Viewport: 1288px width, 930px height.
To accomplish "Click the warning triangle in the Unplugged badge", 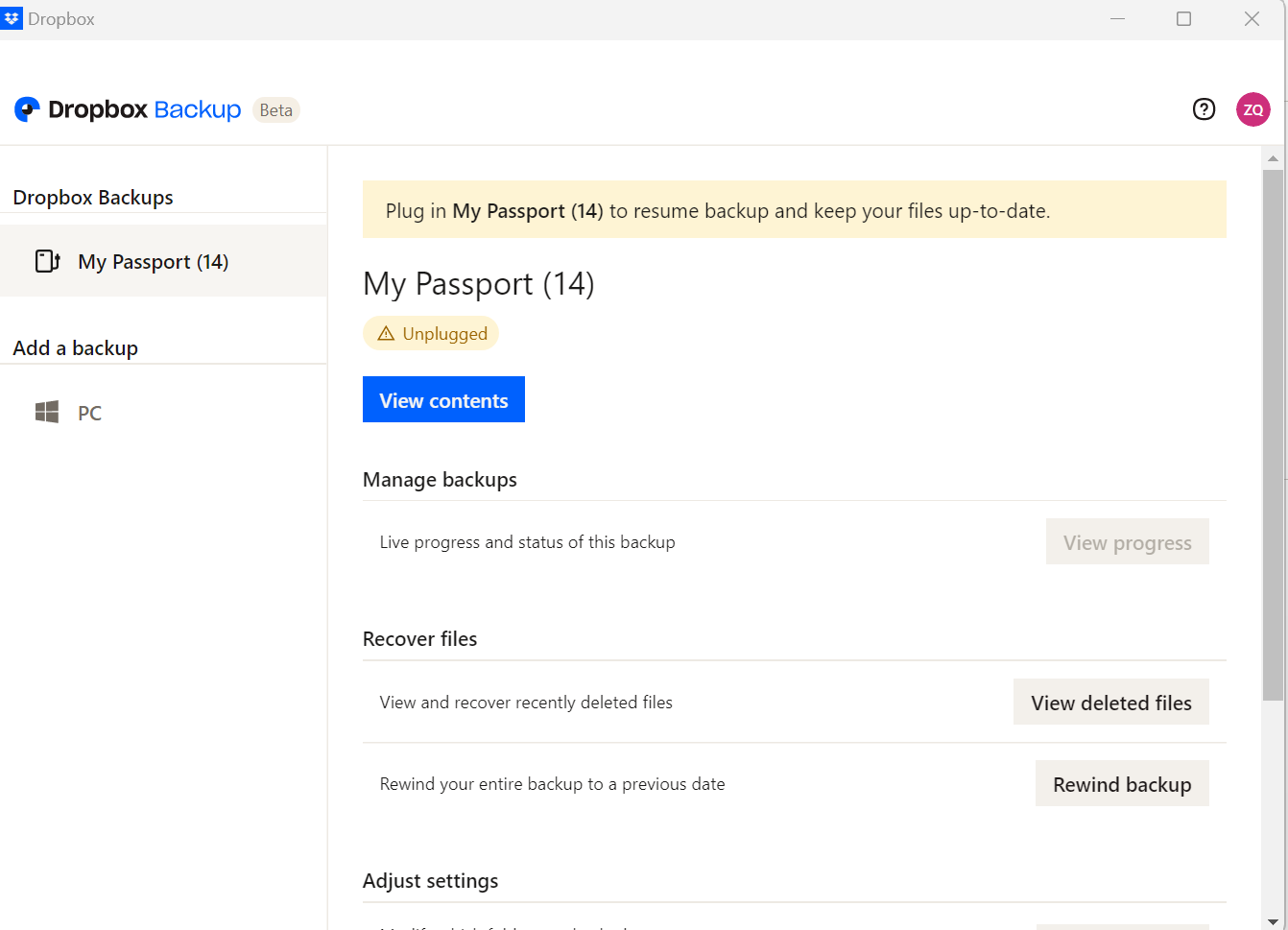I will point(386,334).
